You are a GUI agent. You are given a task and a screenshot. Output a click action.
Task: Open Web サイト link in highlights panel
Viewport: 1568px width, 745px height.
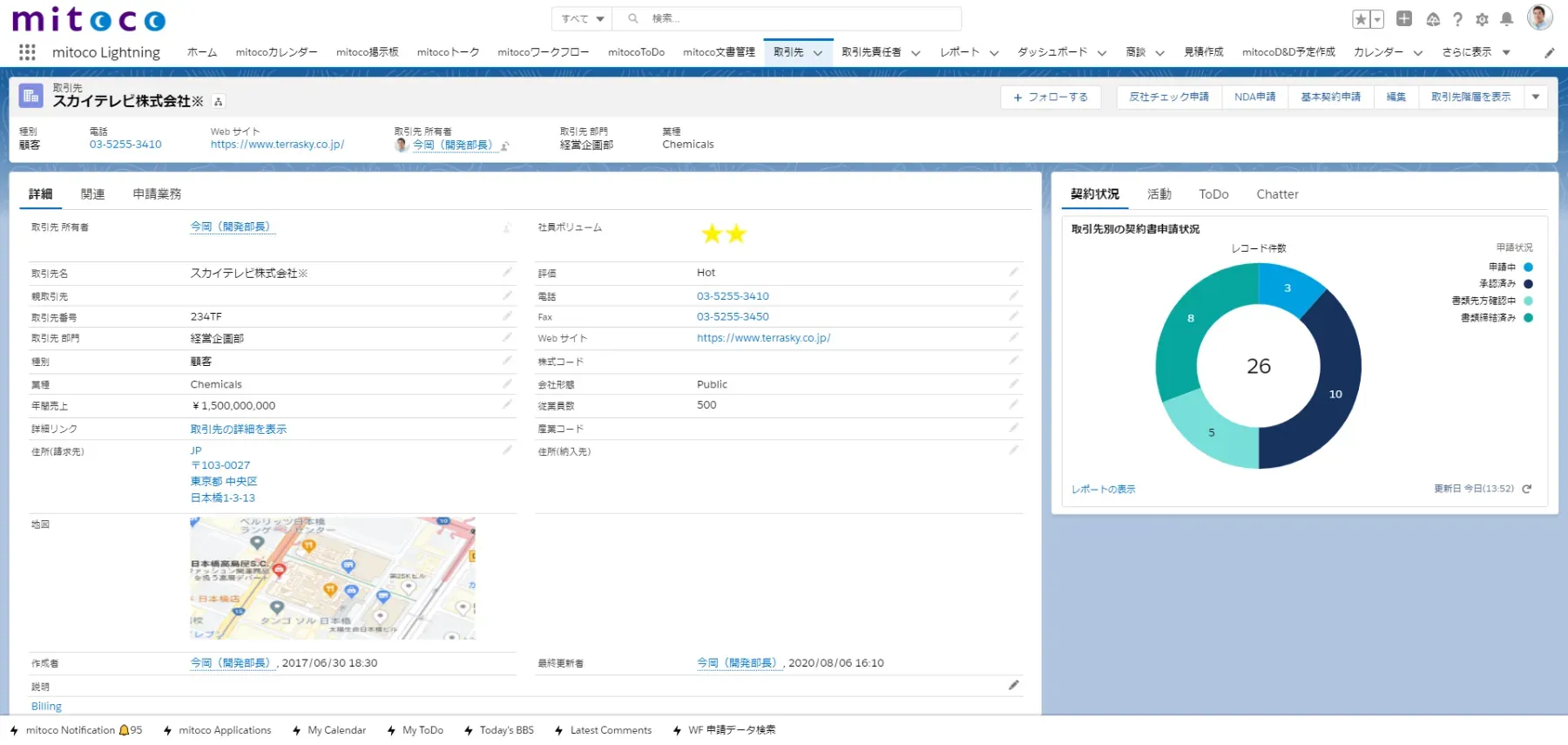[277, 145]
